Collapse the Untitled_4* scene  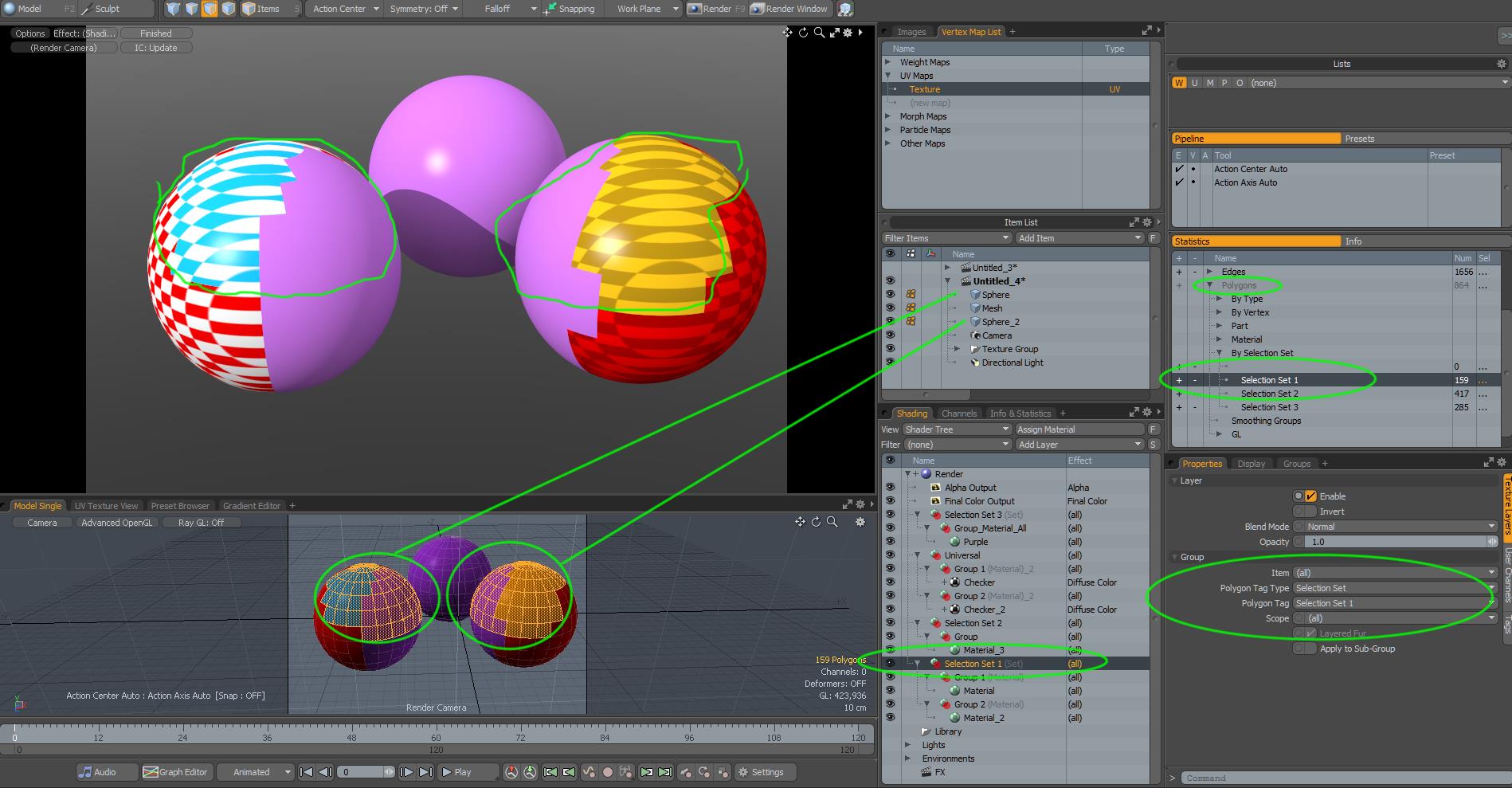click(948, 281)
